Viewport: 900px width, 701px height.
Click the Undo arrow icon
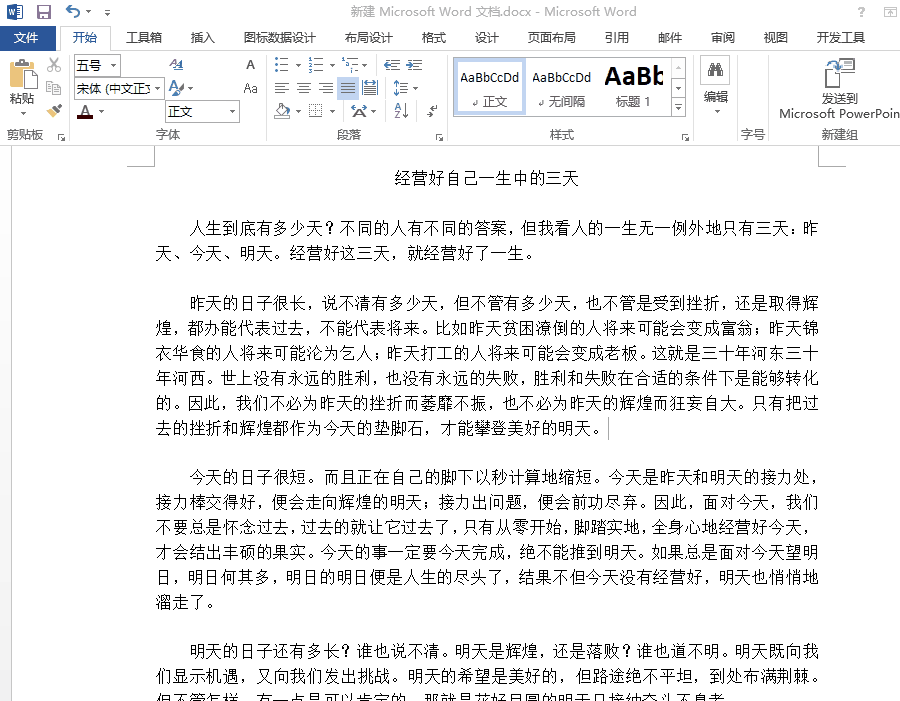click(x=73, y=11)
